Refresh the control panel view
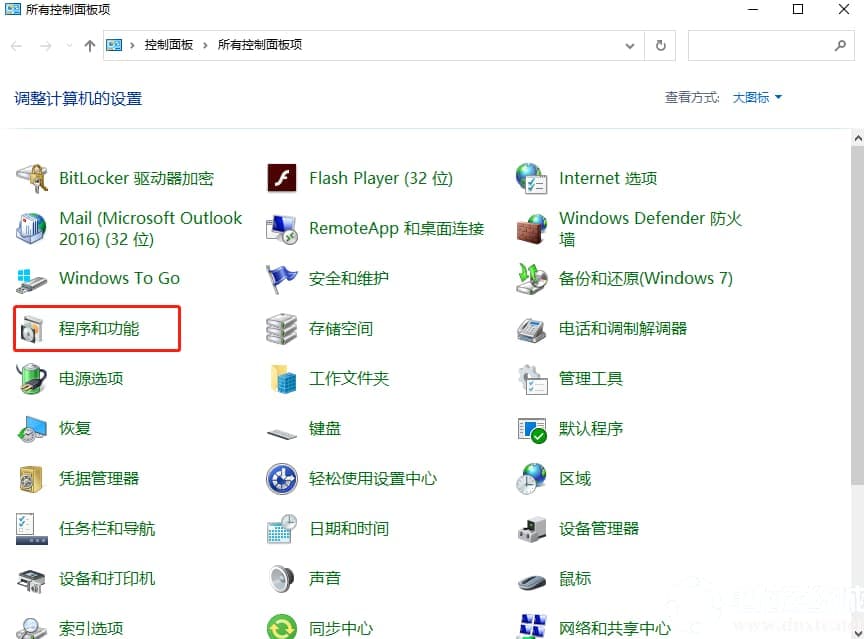This screenshot has height=639, width=864. [x=660, y=46]
